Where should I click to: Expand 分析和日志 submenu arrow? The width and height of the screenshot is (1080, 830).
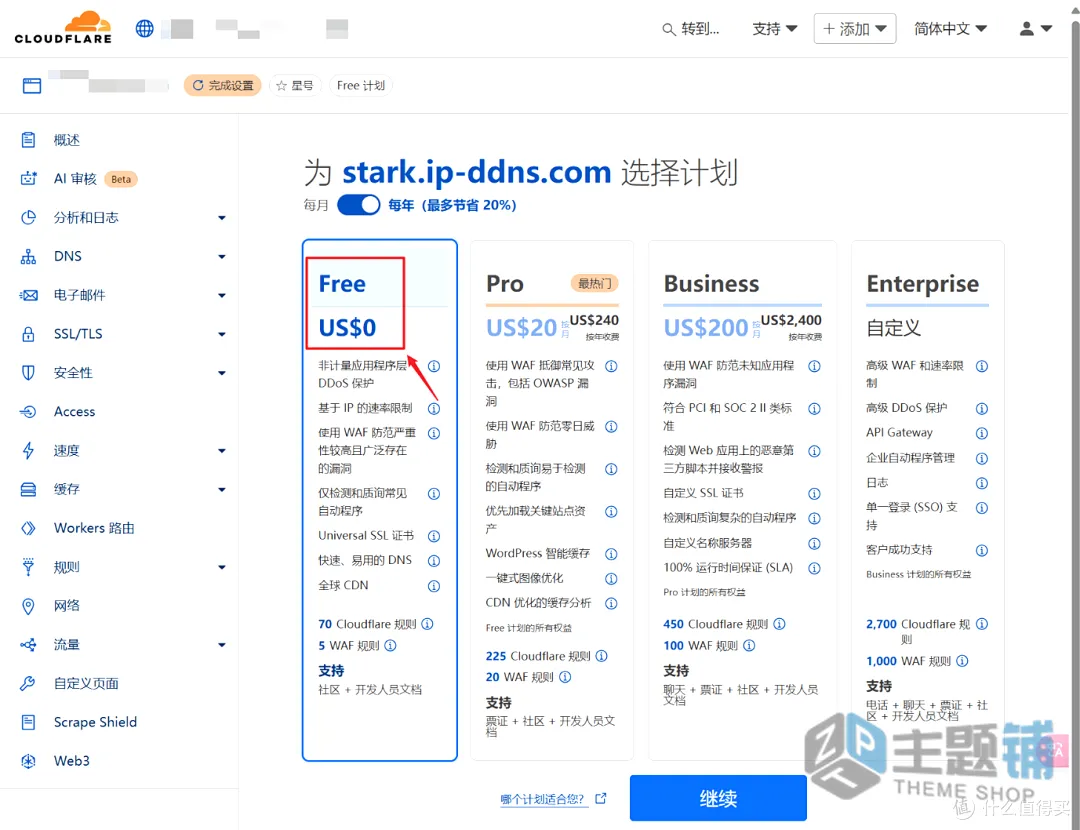click(222, 218)
